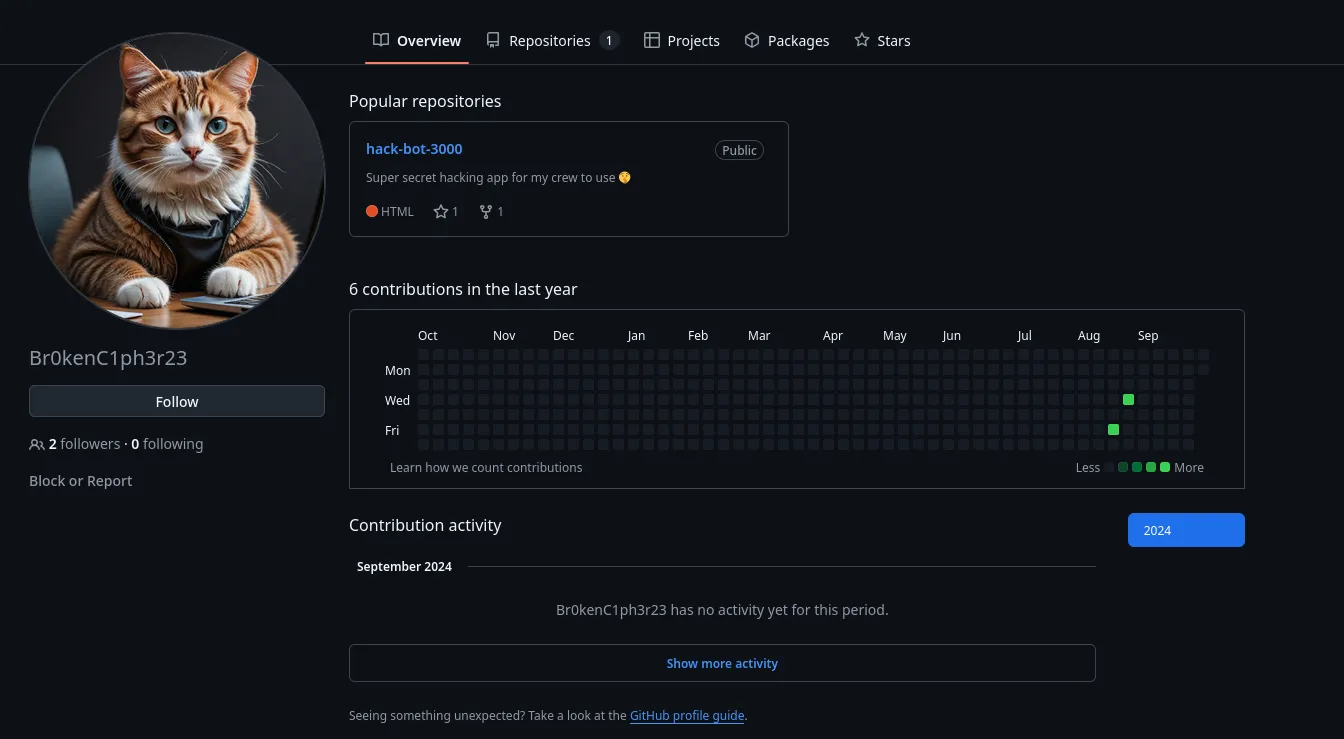The width and height of the screenshot is (1344, 739).
Task: Open the GitHub profile guide link
Action: [x=687, y=716]
